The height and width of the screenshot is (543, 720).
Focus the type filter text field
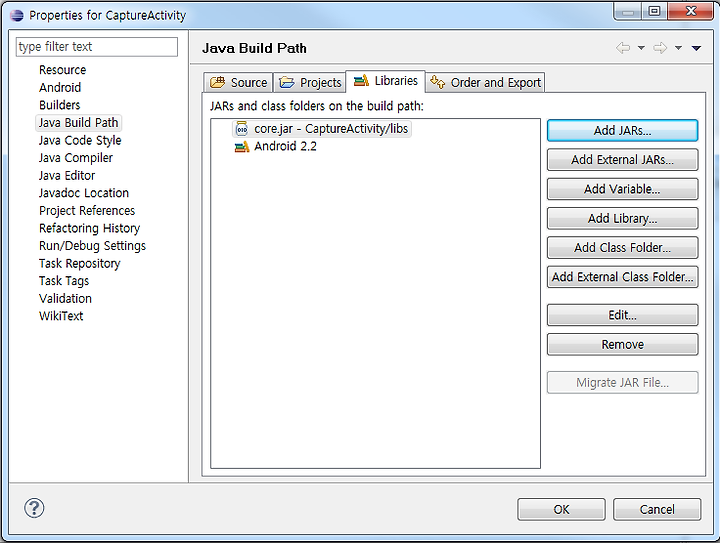point(97,47)
